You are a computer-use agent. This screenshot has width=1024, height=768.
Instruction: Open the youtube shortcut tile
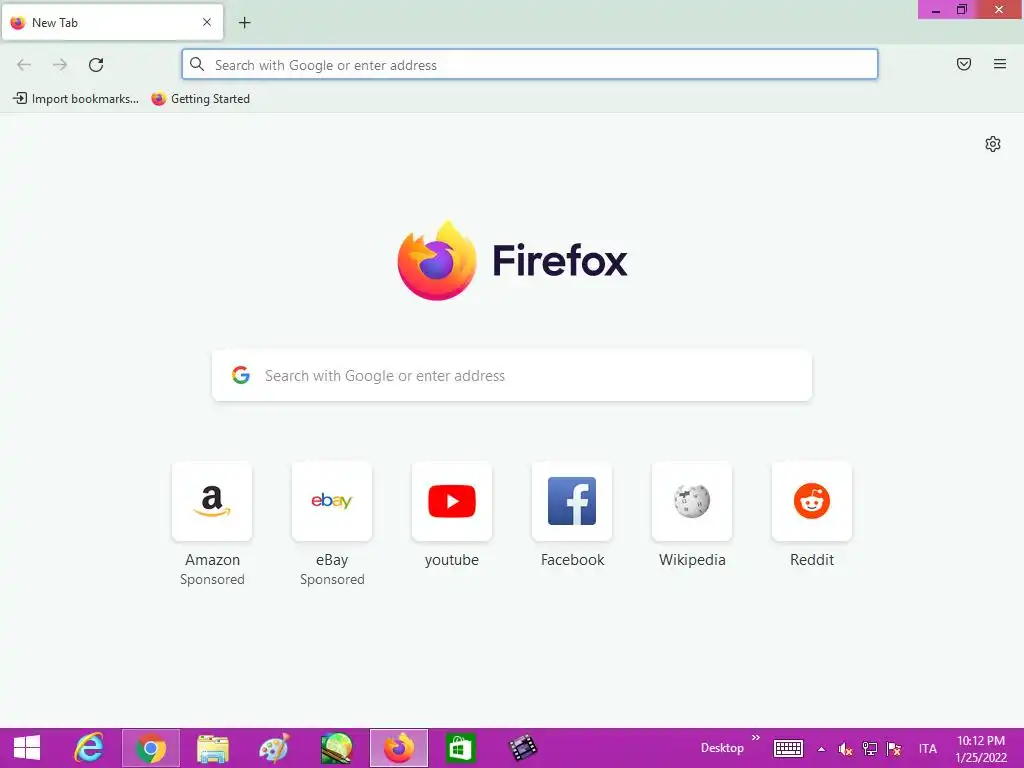(x=452, y=502)
